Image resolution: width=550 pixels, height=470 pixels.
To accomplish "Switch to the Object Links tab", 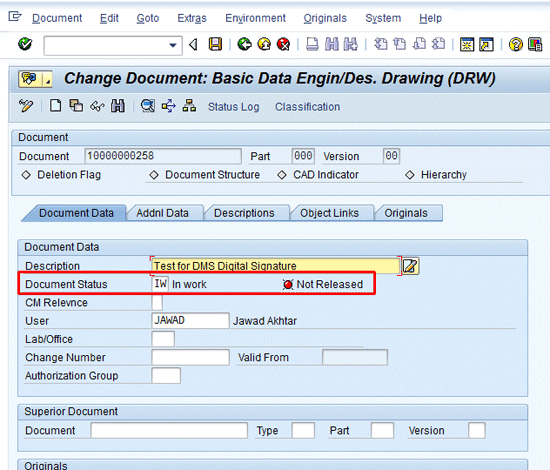I will (x=329, y=213).
